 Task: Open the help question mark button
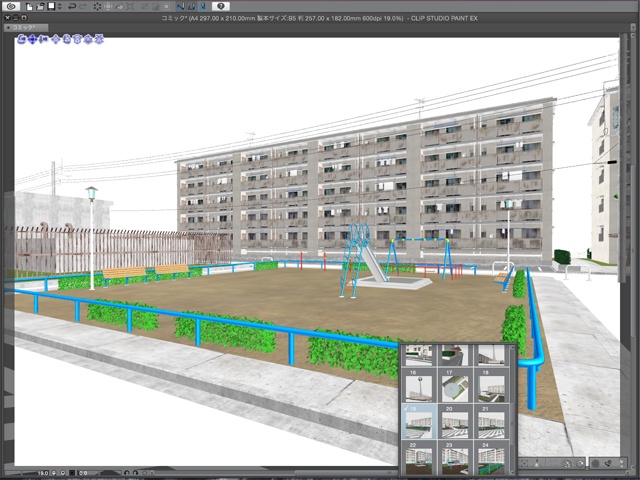click(221, 6)
